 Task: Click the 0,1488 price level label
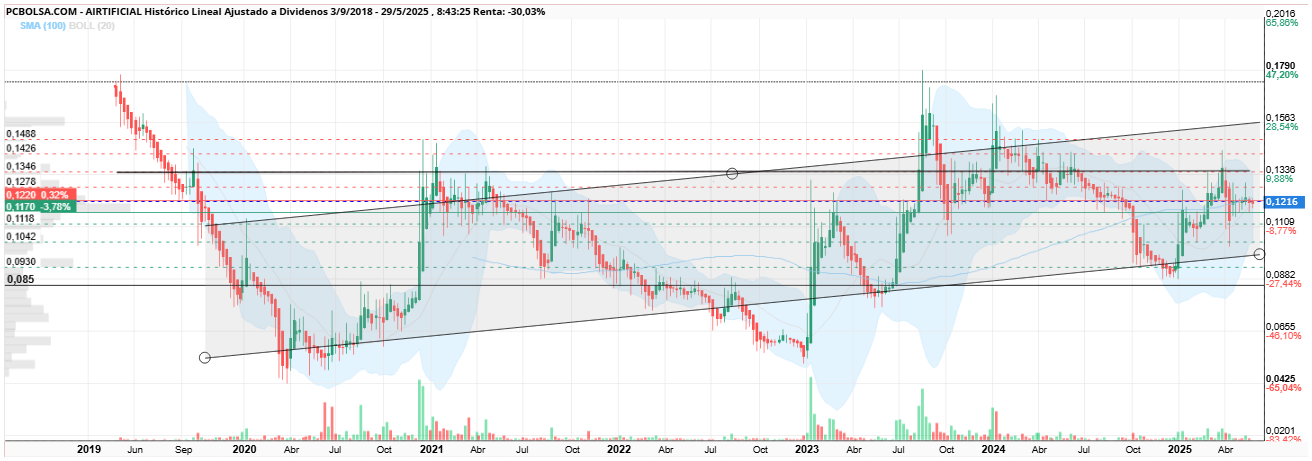click(22, 133)
